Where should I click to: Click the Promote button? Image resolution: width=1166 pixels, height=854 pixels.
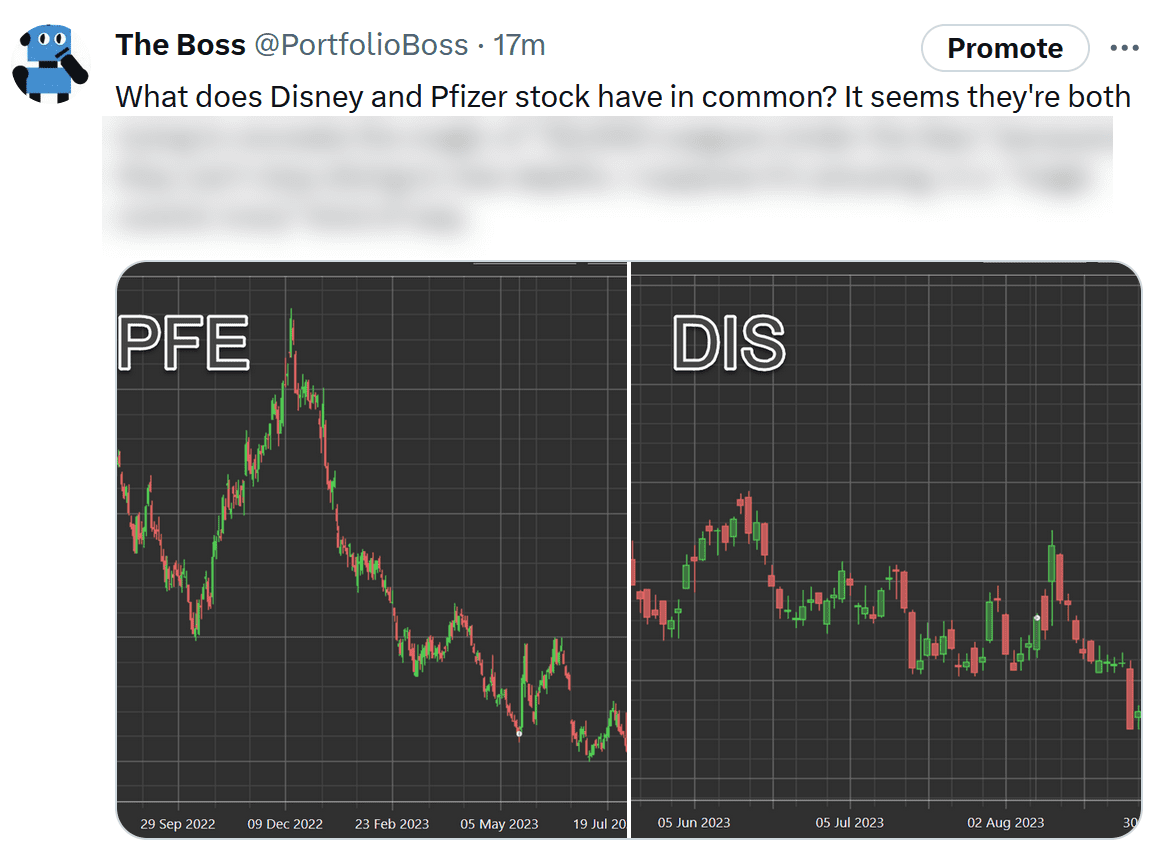click(x=1004, y=48)
